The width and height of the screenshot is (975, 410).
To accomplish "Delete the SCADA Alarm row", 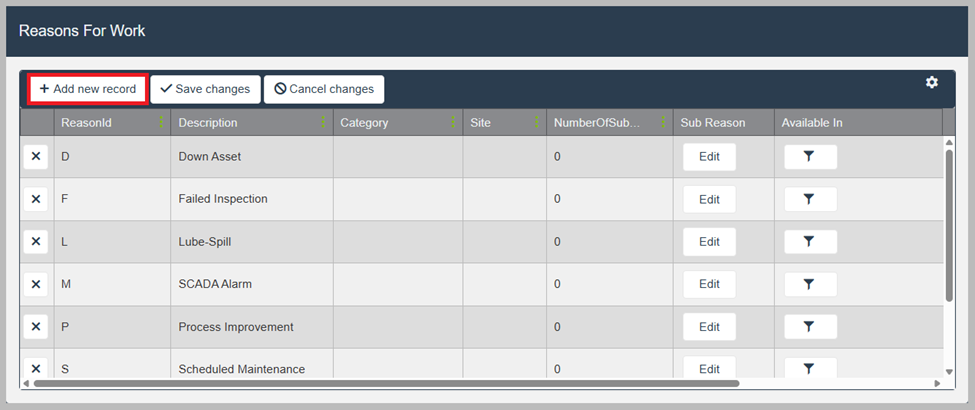I will [36, 284].
